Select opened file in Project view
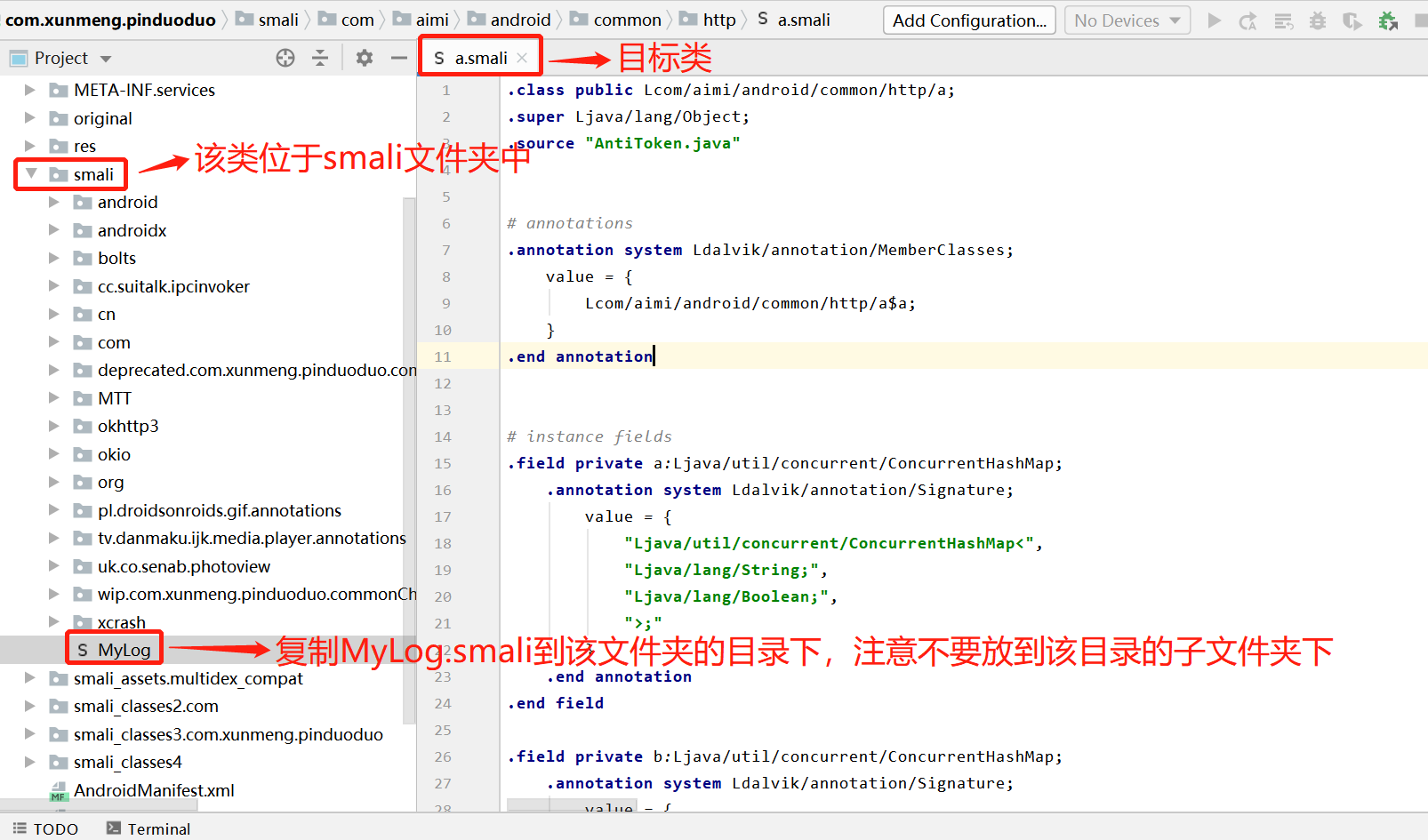1428x840 pixels. click(285, 58)
